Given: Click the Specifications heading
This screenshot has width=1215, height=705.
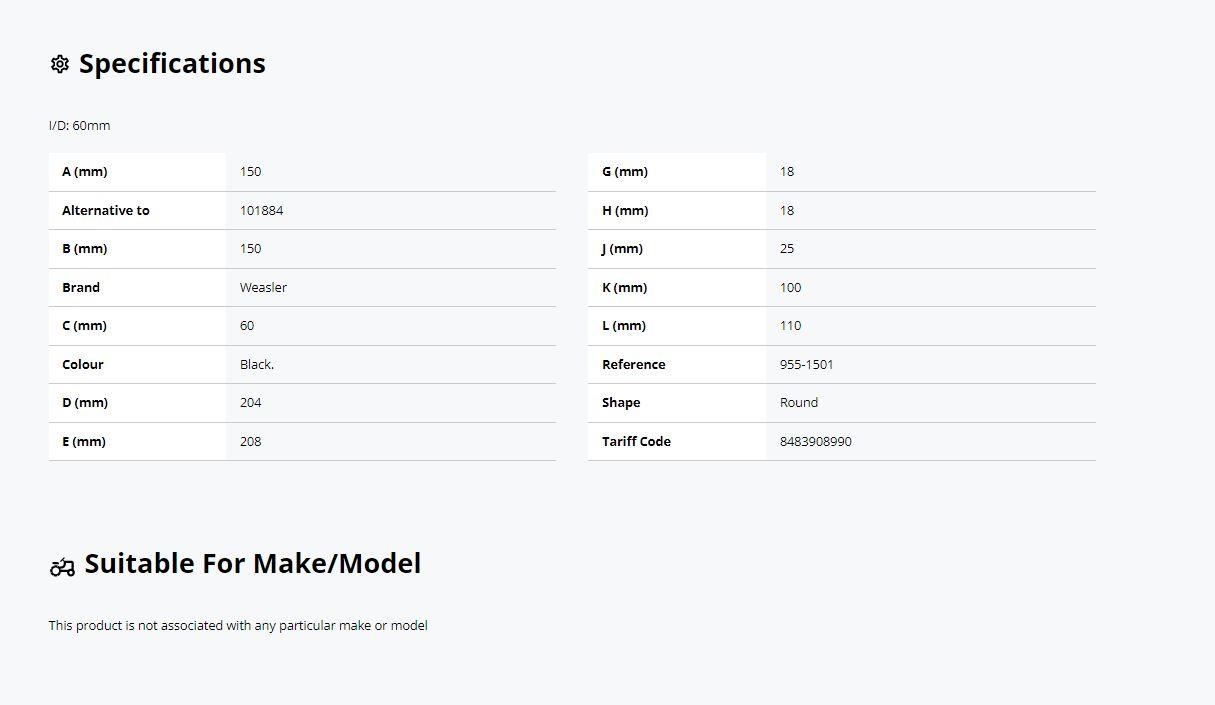Looking at the screenshot, I should [x=172, y=63].
